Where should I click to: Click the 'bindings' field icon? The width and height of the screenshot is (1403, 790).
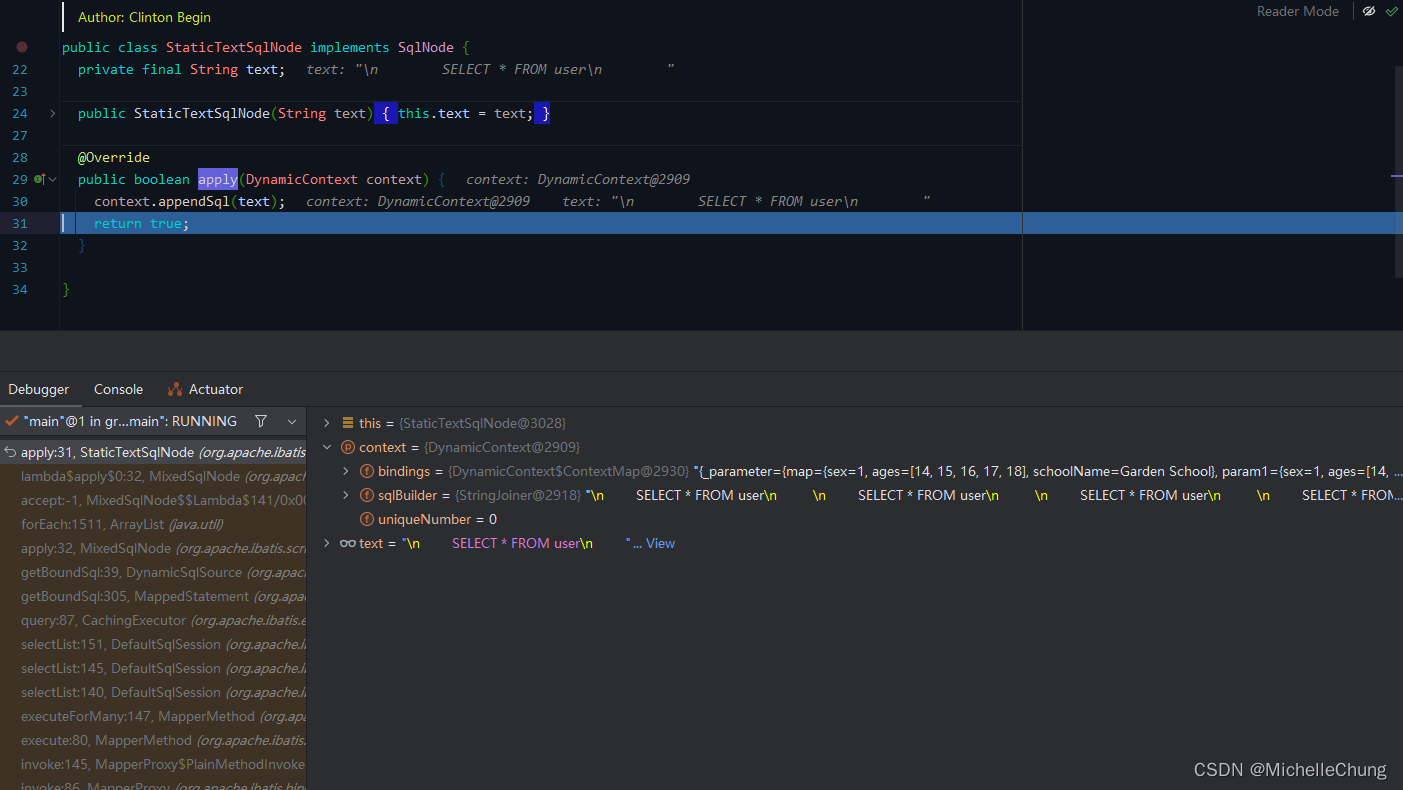point(367,471)
